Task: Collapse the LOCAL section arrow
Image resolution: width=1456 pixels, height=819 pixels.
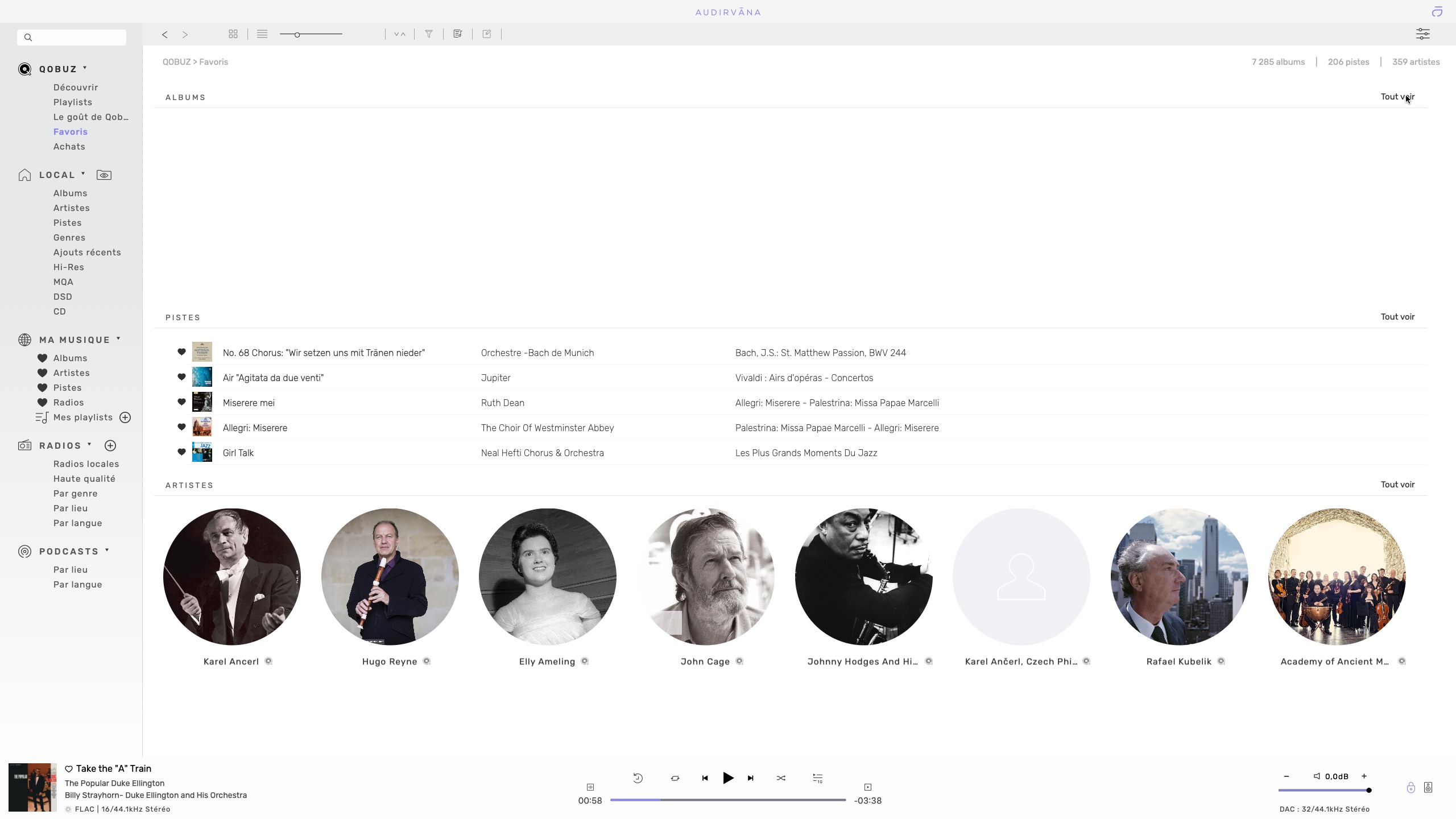Action: click(83, 173)
